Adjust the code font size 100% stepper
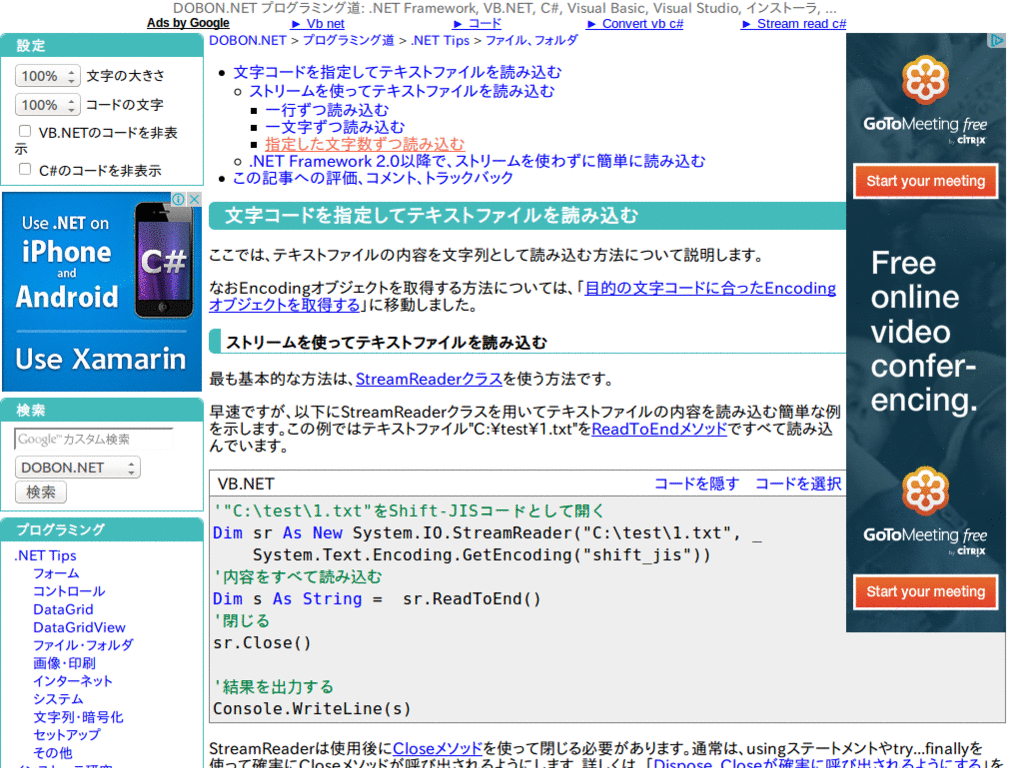Viewport: 1024px width, 768px height. [x=47, y=104]
